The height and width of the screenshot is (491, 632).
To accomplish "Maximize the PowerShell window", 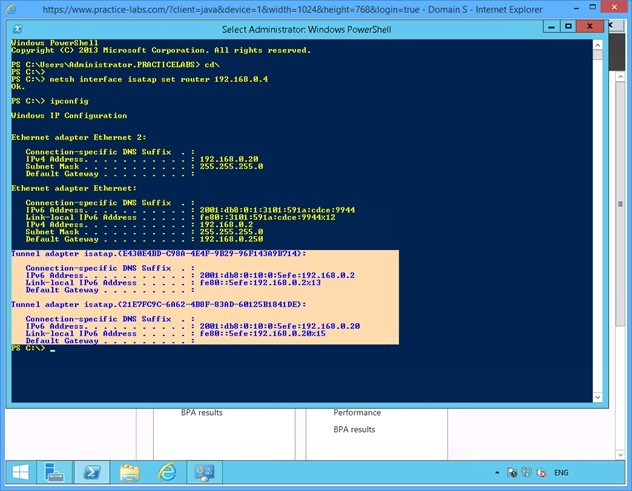I will (568, 27).
